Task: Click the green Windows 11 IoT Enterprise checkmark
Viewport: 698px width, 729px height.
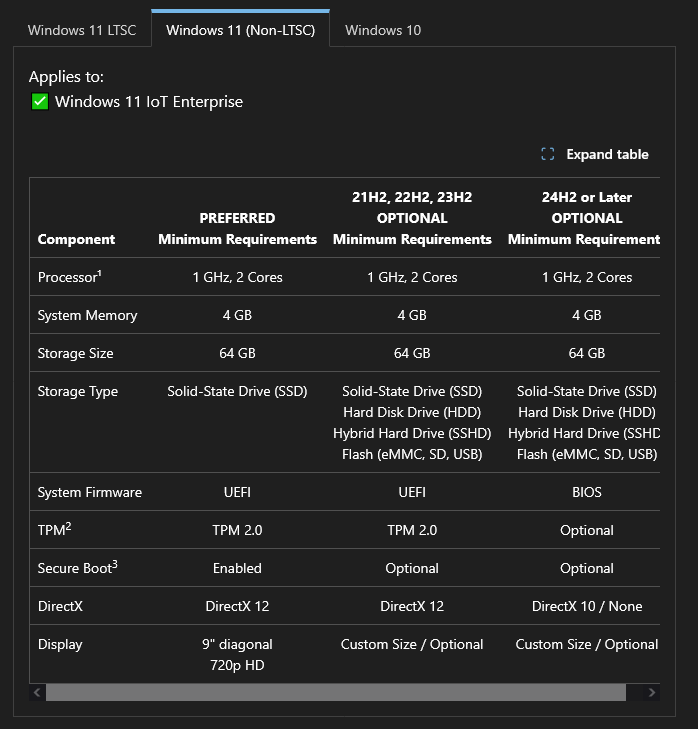Action: click(x=40, y=101)
